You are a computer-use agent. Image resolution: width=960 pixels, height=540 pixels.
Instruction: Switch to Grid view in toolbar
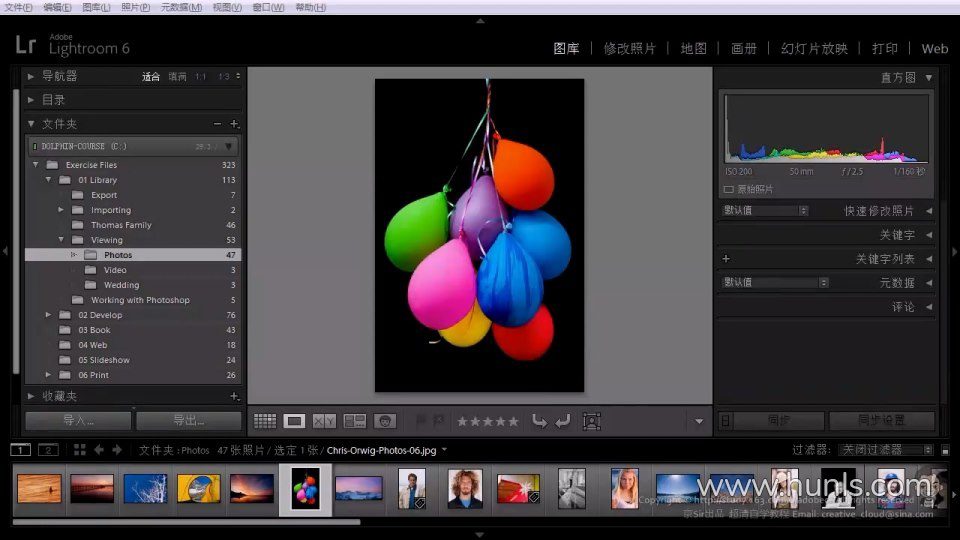(x=265, y=422)
